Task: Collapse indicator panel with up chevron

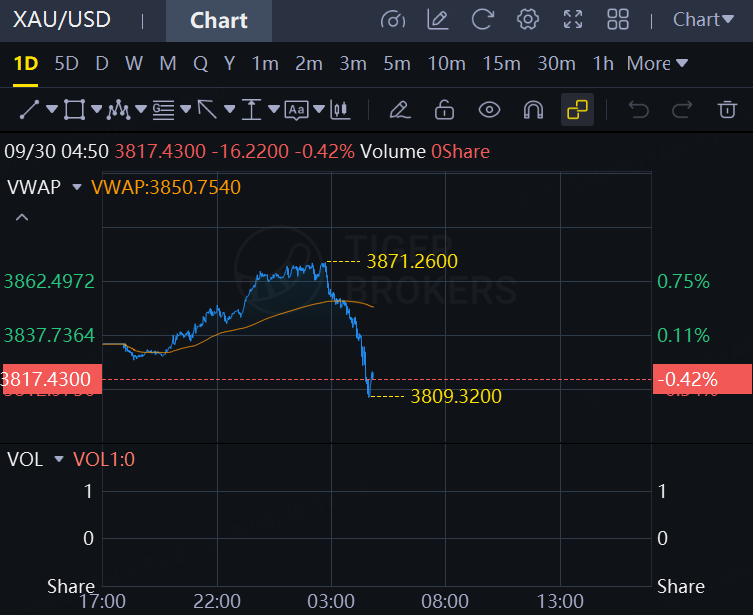Action: (22, 217)
